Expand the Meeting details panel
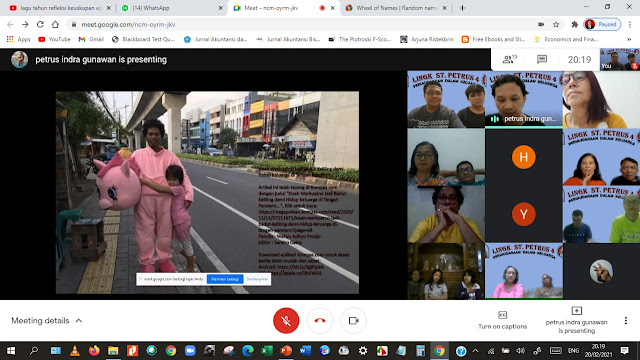 [47, 320]
